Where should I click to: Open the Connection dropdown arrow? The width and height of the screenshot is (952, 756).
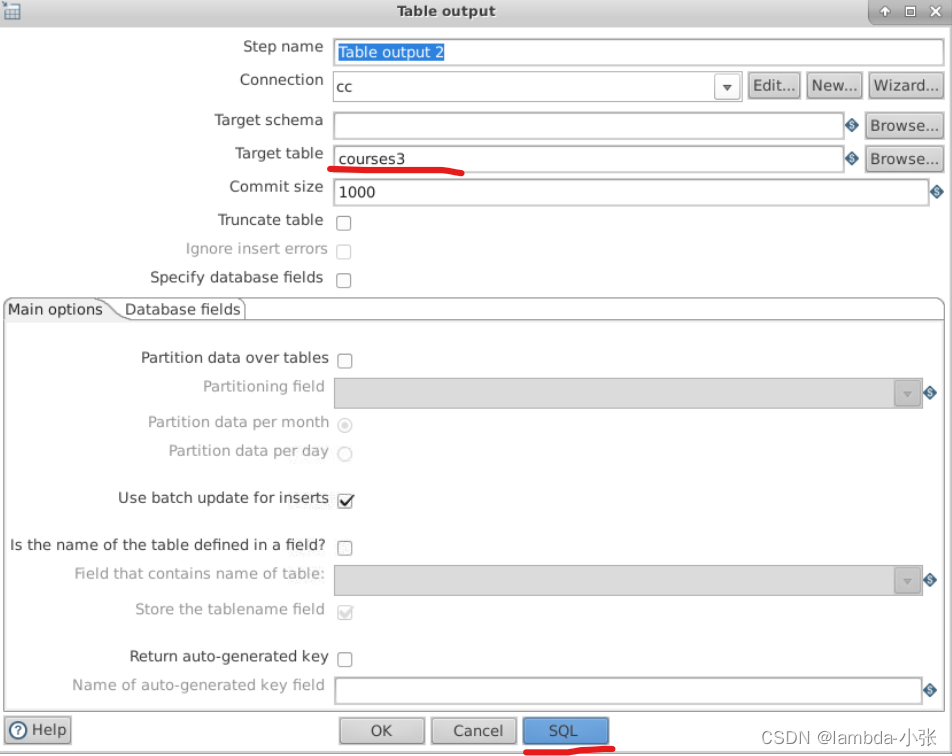click(727, 87)
